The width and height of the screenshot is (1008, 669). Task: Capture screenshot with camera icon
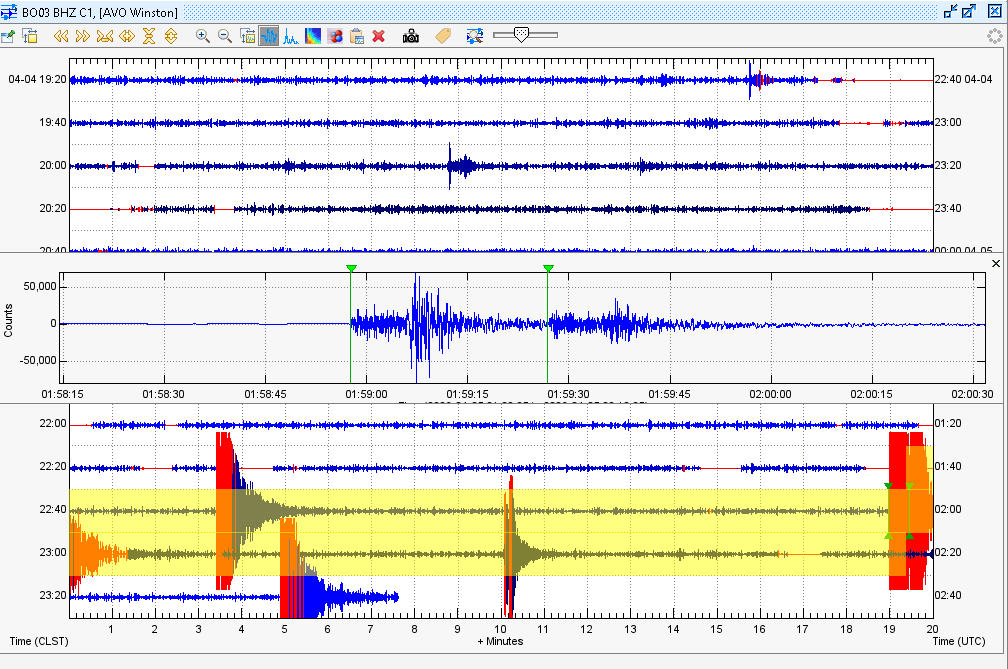click(411, 37)
